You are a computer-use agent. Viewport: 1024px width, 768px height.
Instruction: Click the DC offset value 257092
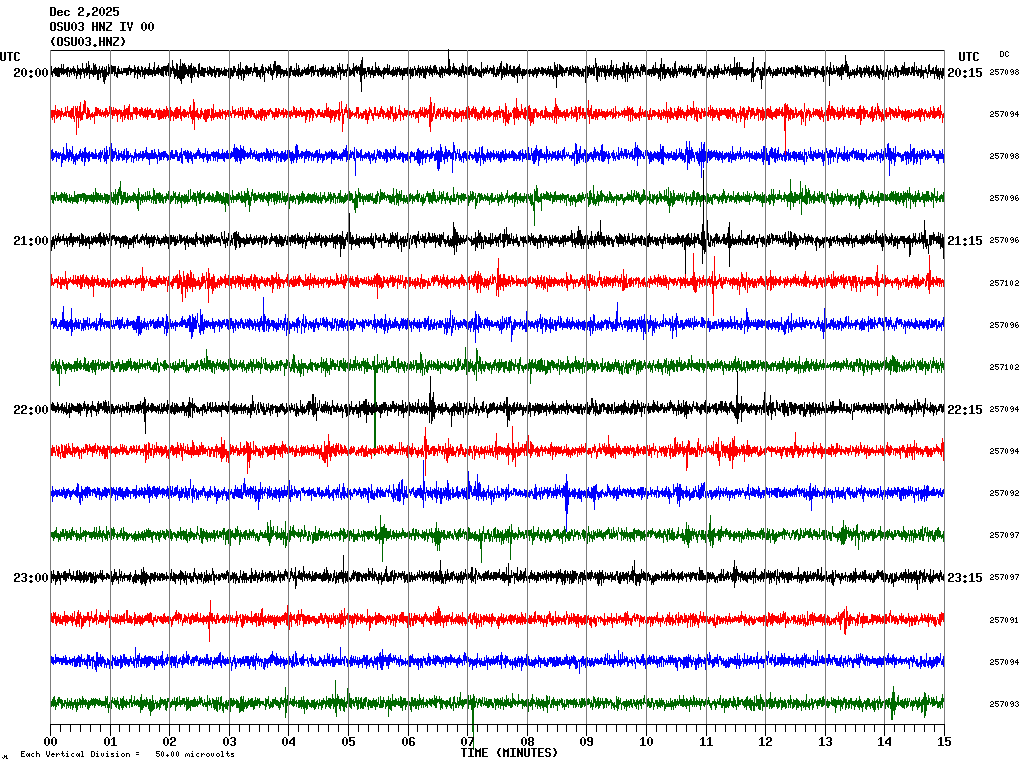click(x=1004, y=493)
